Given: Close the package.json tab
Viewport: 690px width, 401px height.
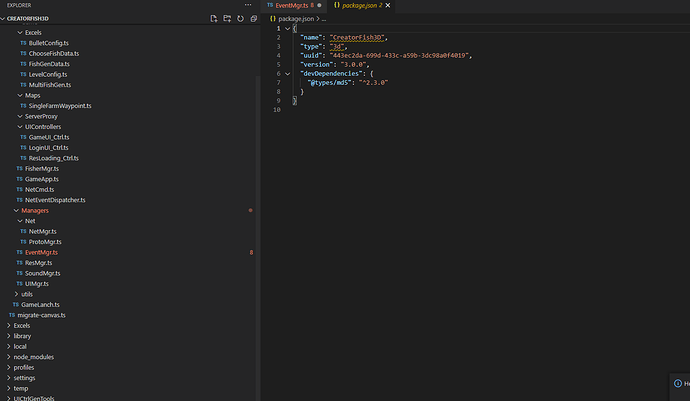Looking at the screenshot, I should (388, 5).
